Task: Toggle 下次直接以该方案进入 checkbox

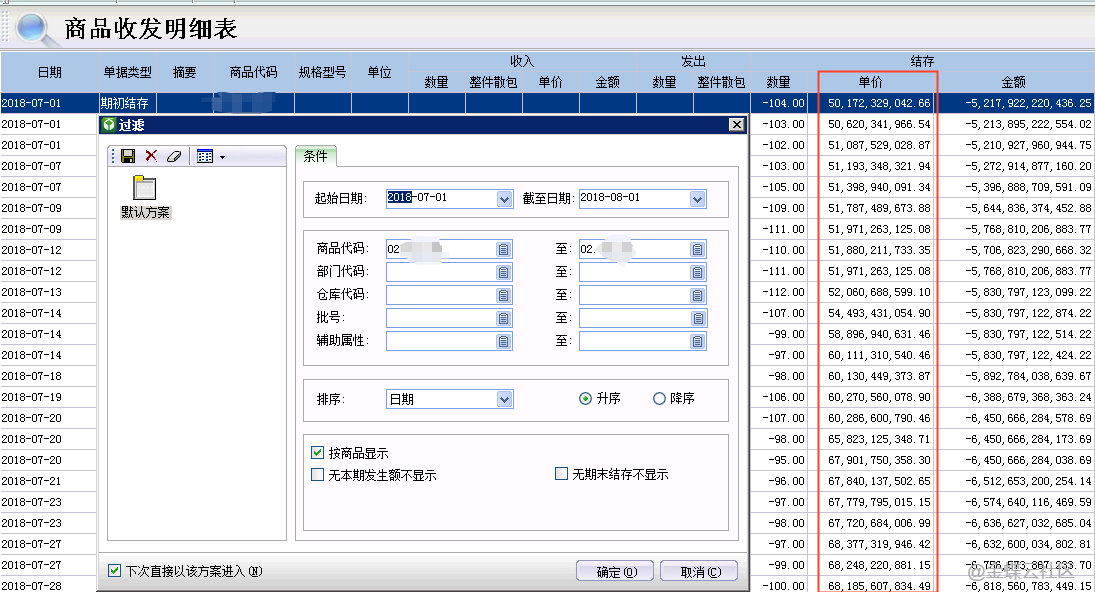Action: coord(115,571)
